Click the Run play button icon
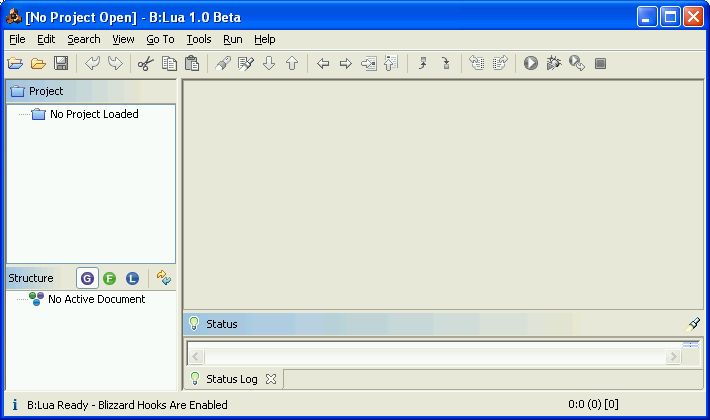The height and width of the screenshot is (420, 710). (x=531, y=63)
